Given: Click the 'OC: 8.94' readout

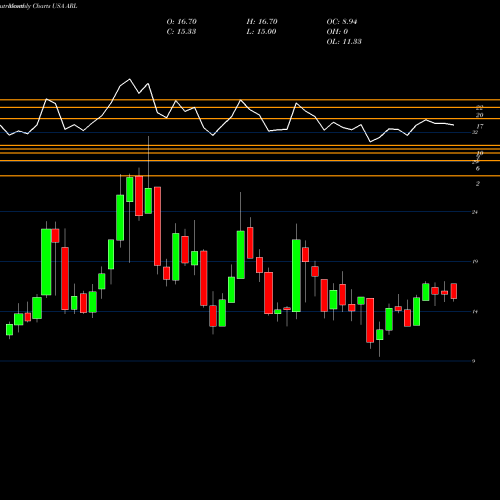Looking at the screenshot, I should pos(342,22).
